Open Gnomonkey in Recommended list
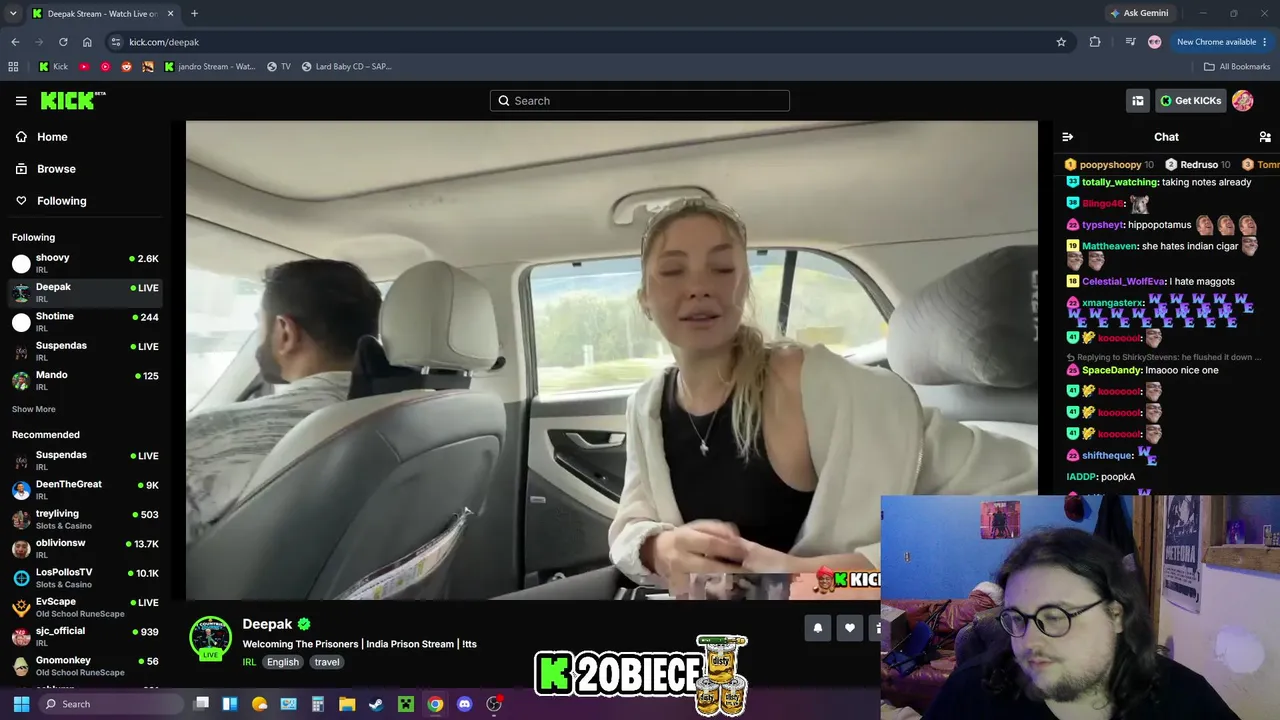This screenshot has width=1280, height=720. click(x=85, y=666)
